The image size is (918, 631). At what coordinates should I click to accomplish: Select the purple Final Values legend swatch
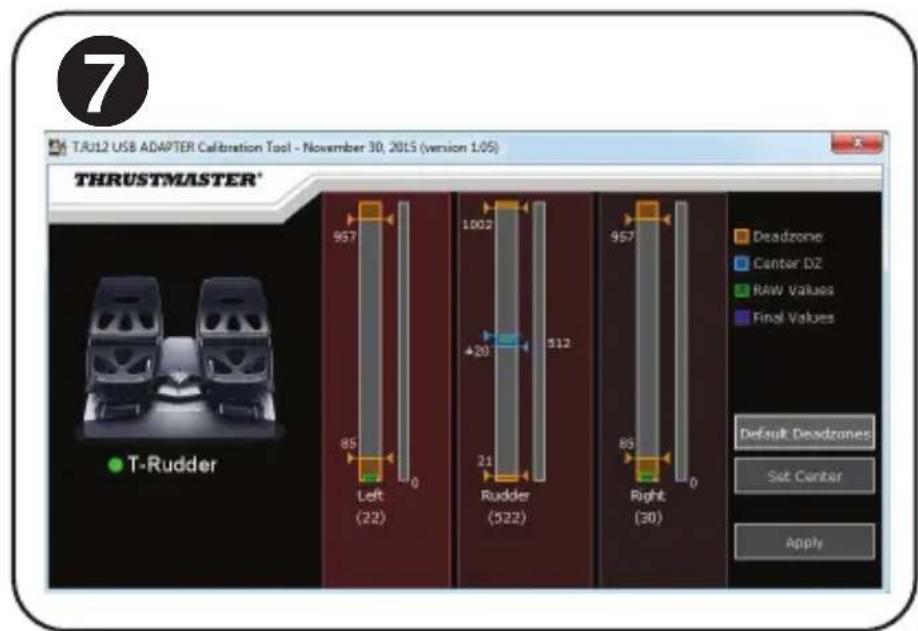click(x=741, y=318)
